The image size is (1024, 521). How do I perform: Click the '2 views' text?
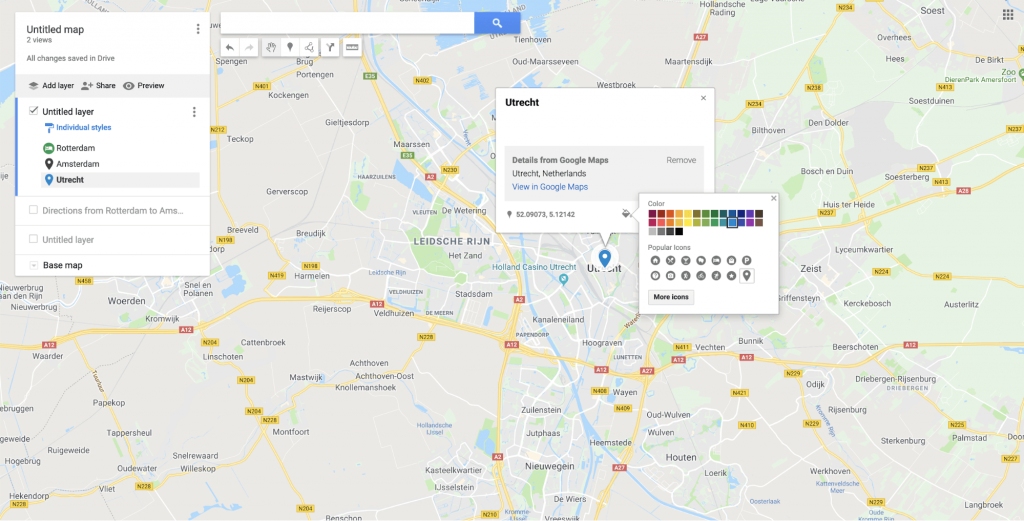39,40
